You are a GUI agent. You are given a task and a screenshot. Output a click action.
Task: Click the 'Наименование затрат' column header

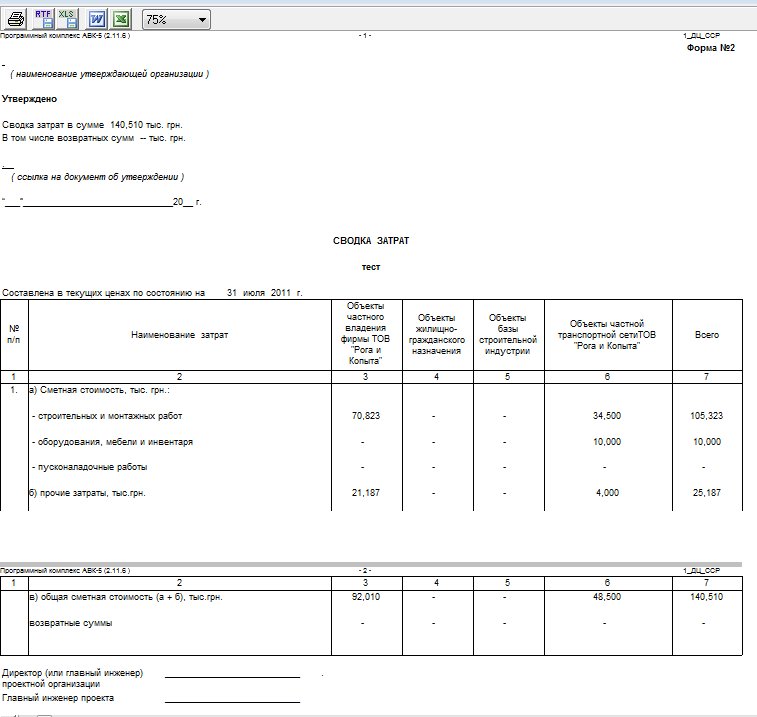pyautogui.click(x=180, y=335)
